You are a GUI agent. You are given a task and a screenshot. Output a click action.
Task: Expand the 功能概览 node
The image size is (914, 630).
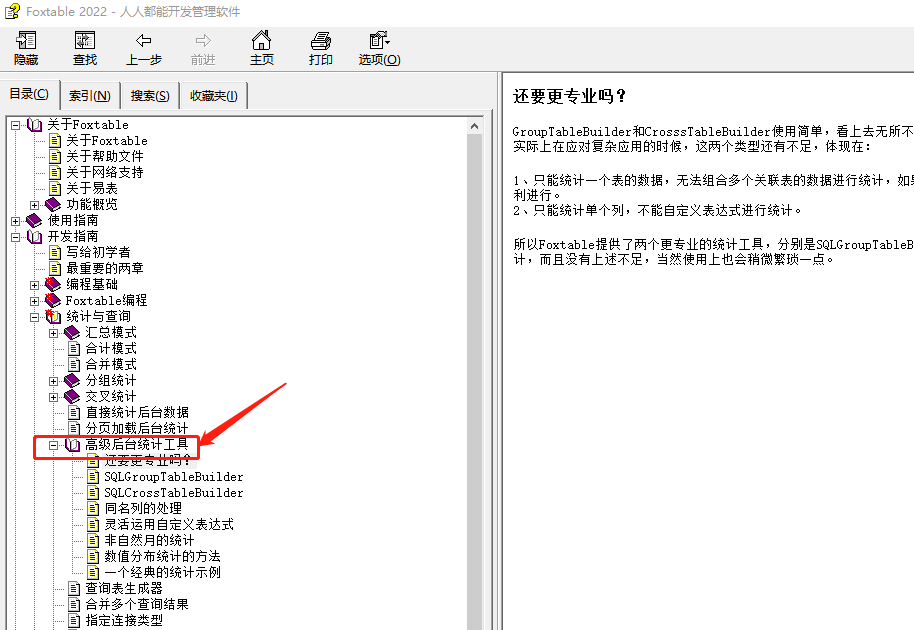34,205
